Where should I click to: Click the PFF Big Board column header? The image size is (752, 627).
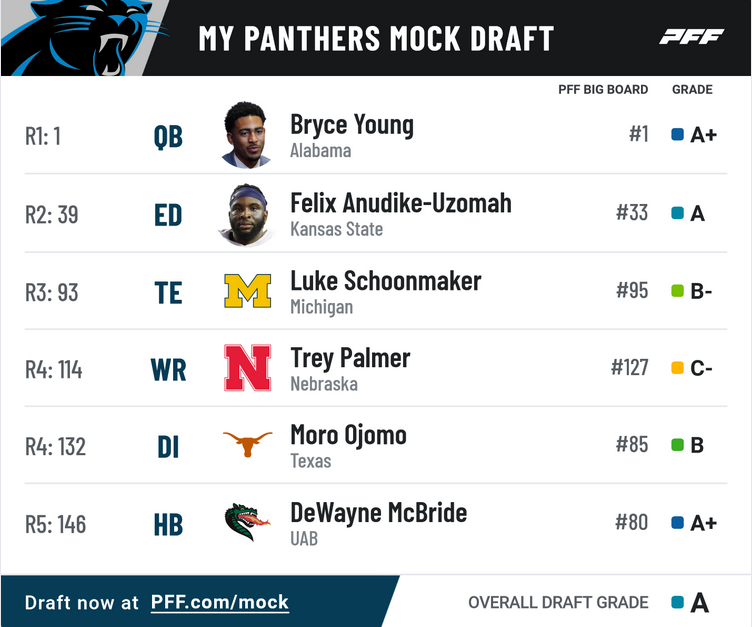603,89
